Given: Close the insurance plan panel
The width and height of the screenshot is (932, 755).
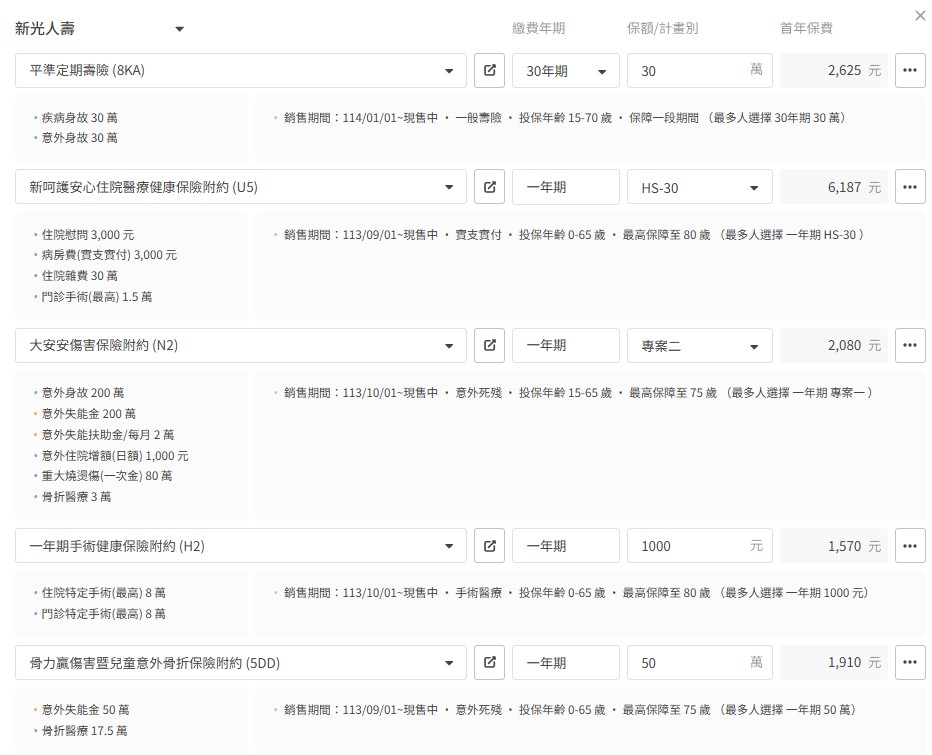Looking at the screenshot, I should coord(920,16).
